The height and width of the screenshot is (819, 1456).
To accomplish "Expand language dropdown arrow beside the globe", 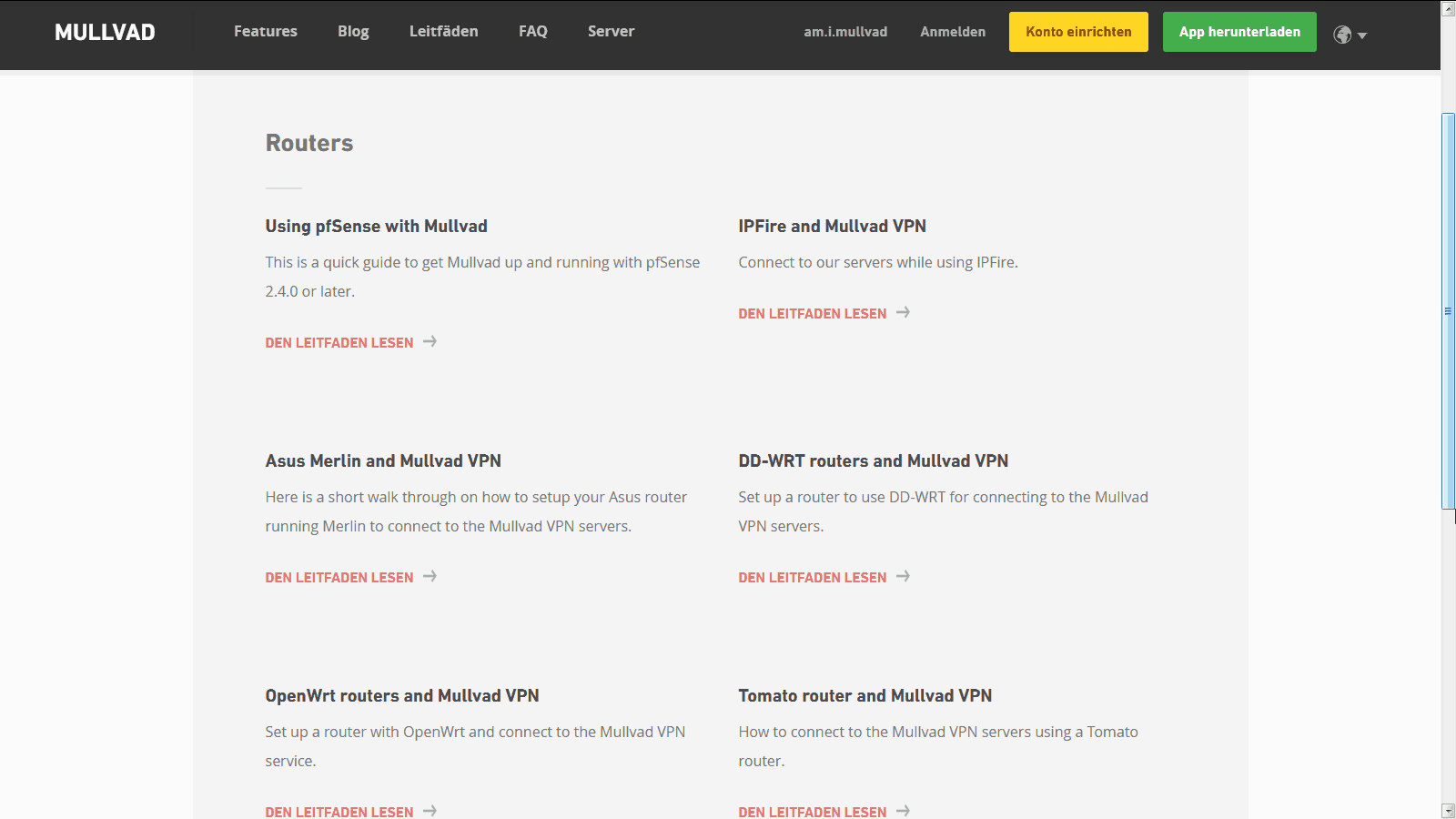I will click(1362, 35).
